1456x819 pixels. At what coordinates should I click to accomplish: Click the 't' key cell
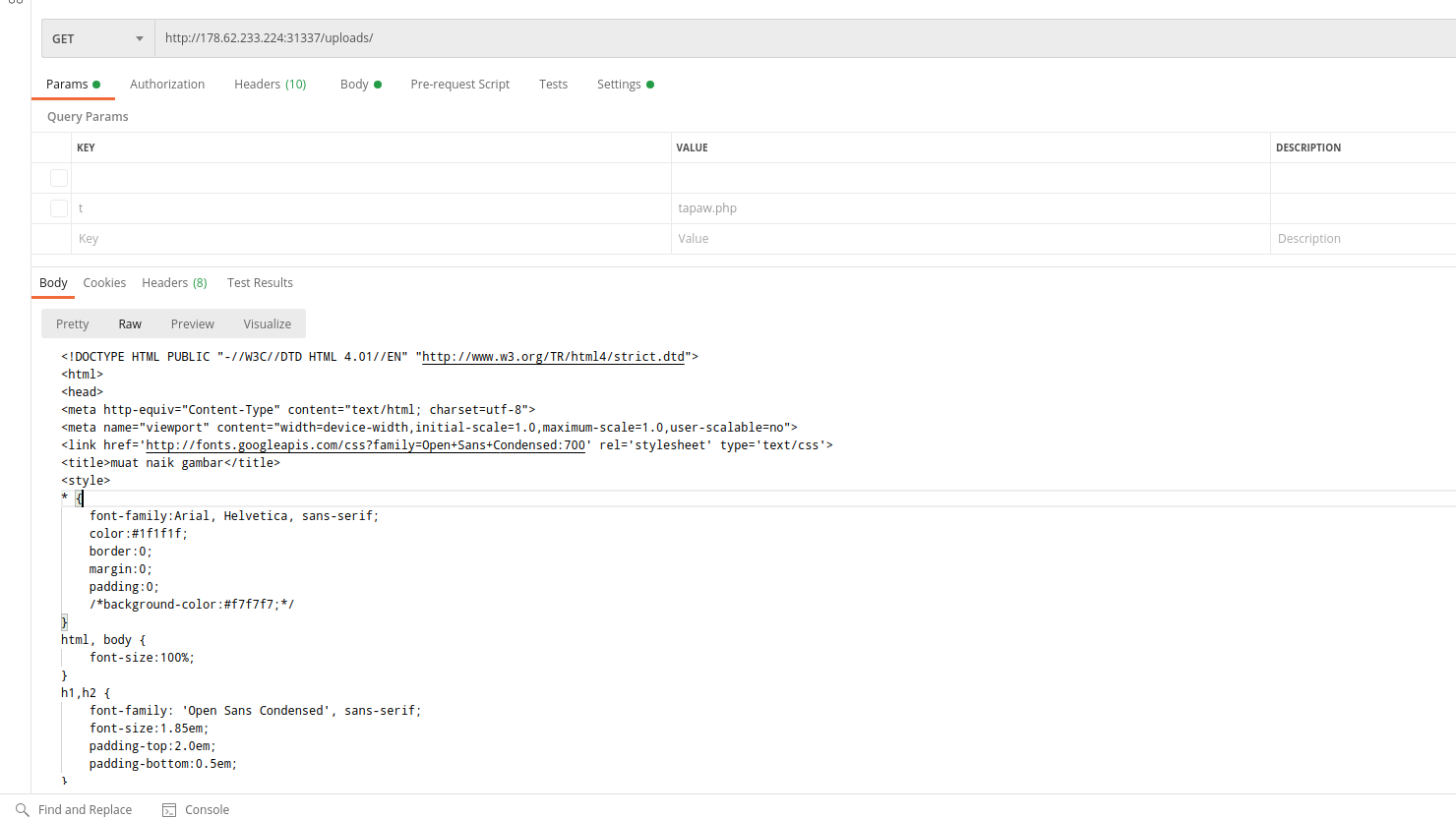point(371,208)
